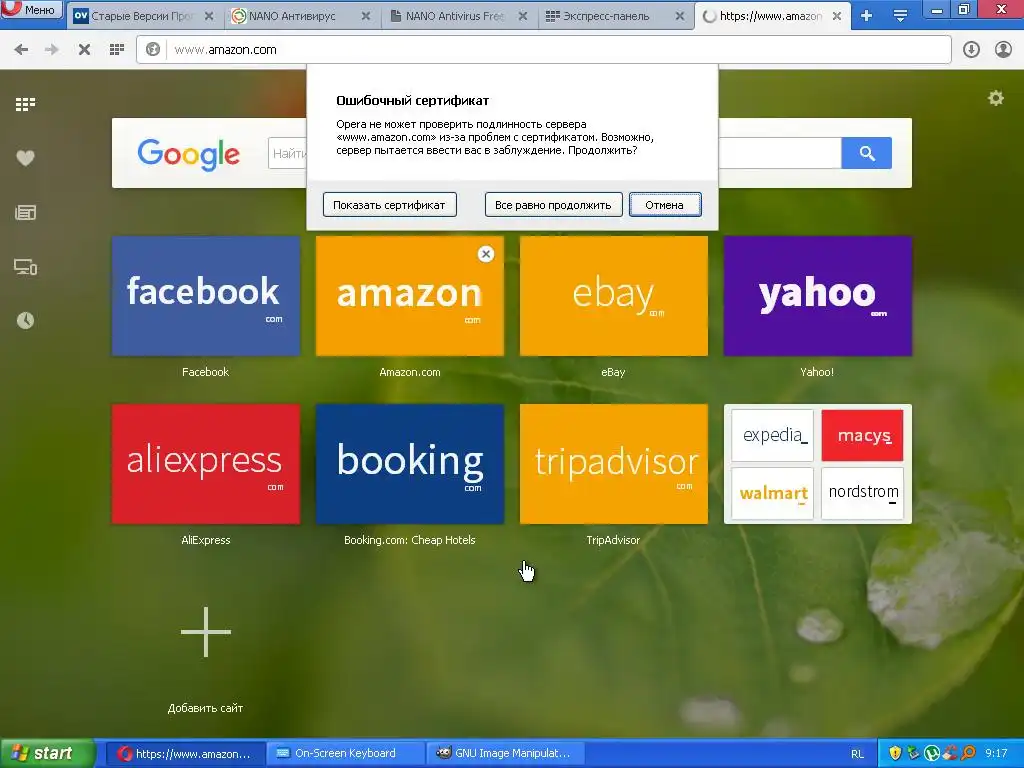
Task: Open history clock icon in sidebar
Action: (x=25, y=321)
